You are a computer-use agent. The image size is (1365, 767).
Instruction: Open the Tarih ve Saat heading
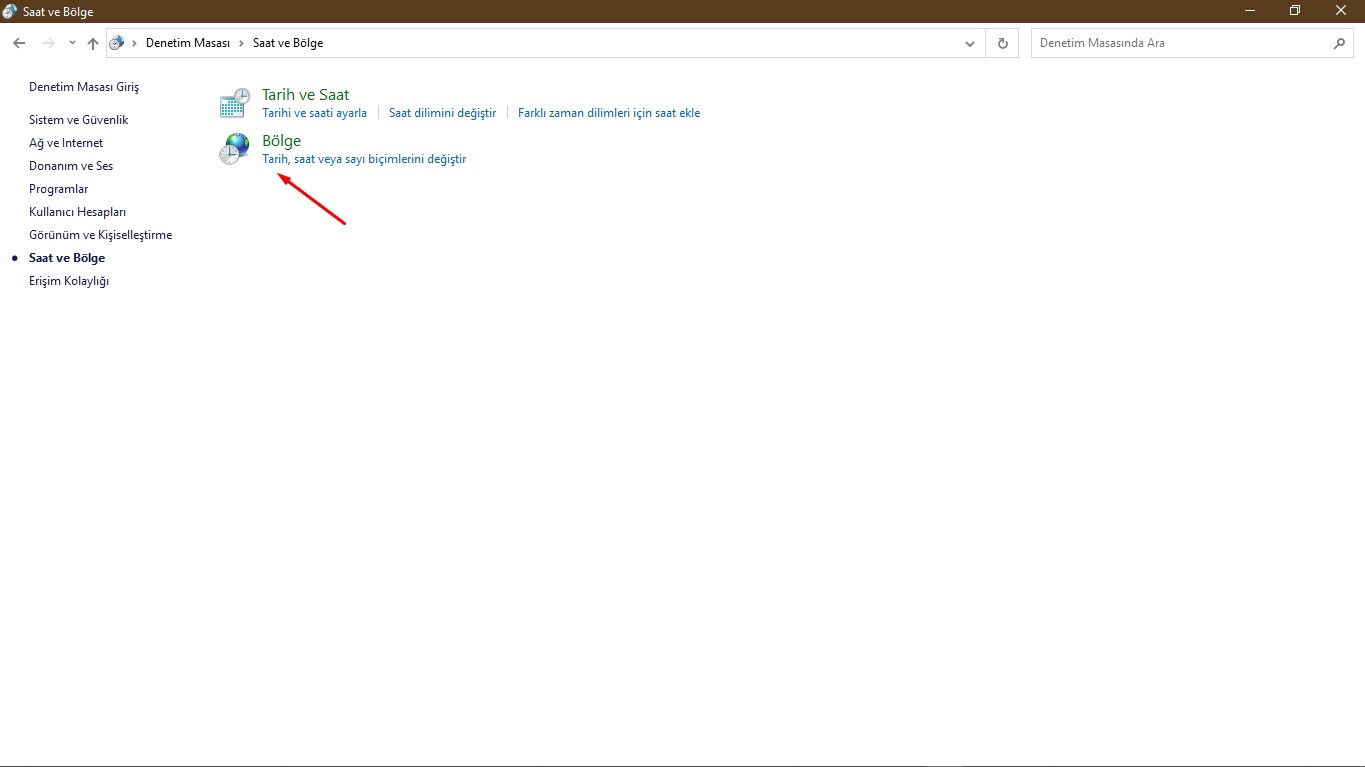tap(306, 95)
